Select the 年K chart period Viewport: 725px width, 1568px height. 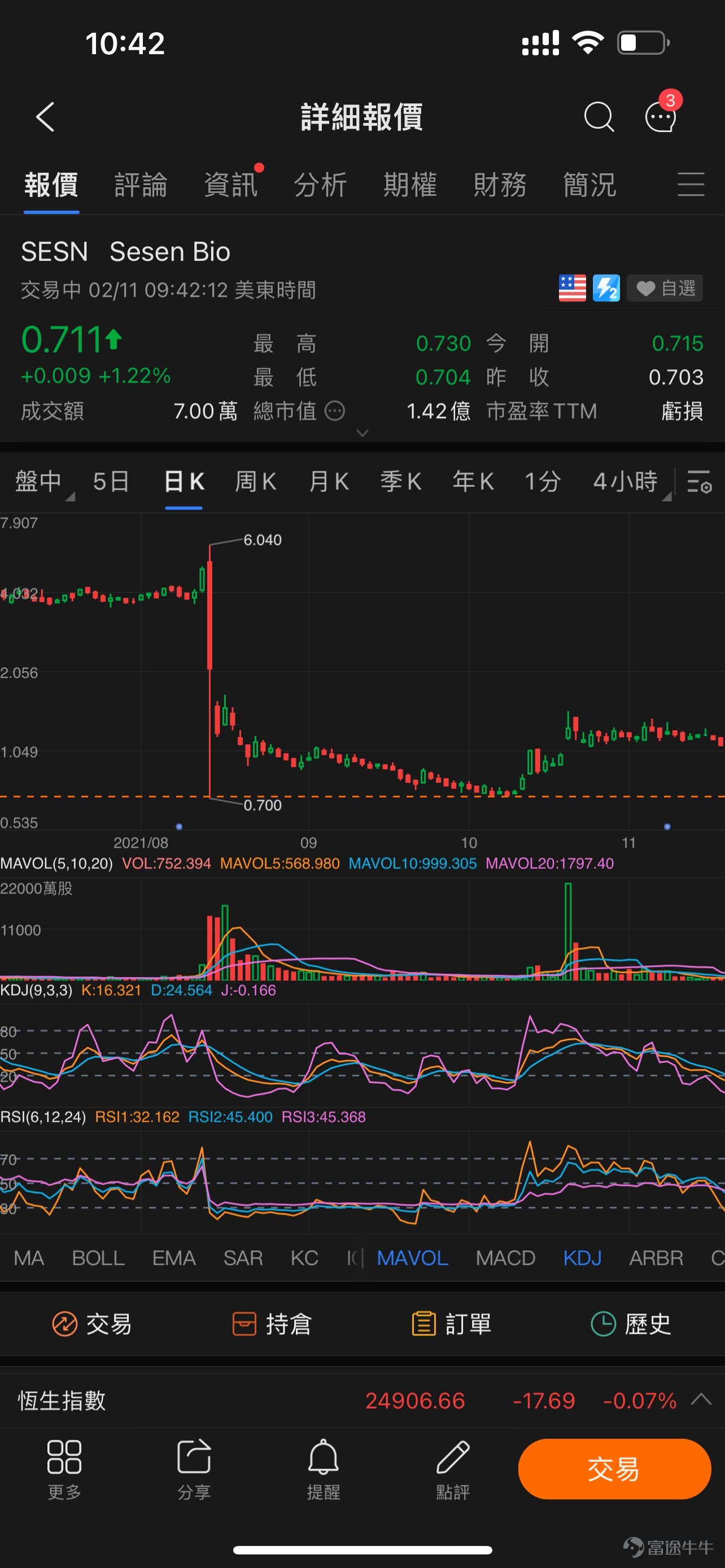tap(473, 481)
